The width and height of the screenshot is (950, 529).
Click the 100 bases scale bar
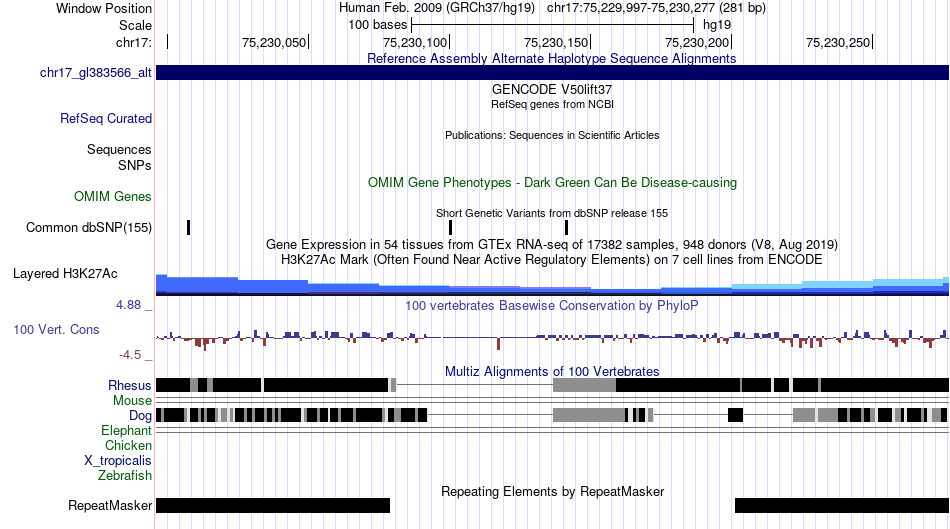pos(553,25)
